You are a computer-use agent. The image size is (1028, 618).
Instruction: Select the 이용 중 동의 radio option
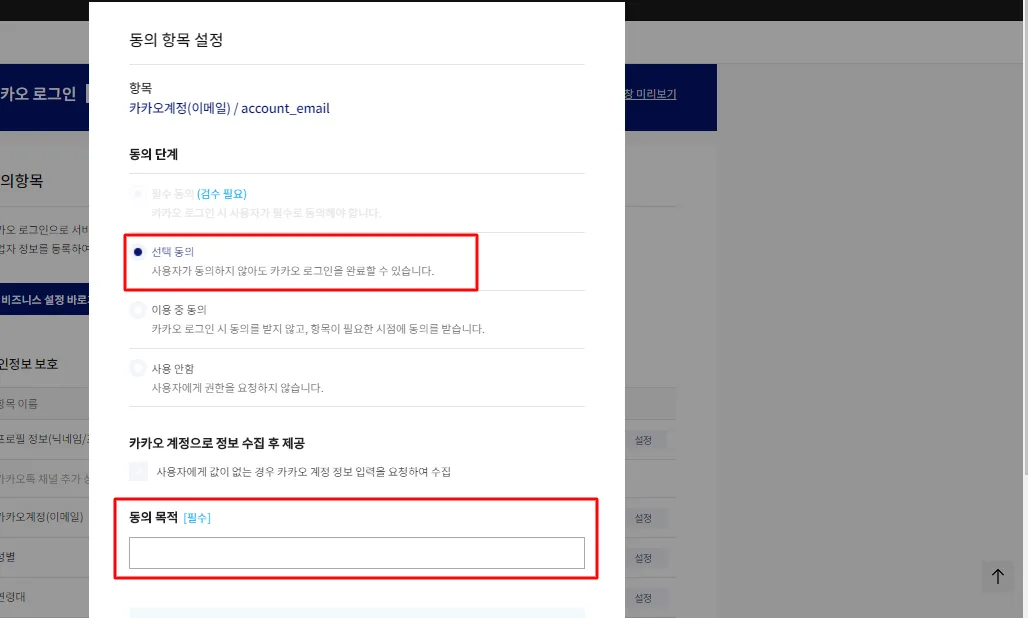138,309
